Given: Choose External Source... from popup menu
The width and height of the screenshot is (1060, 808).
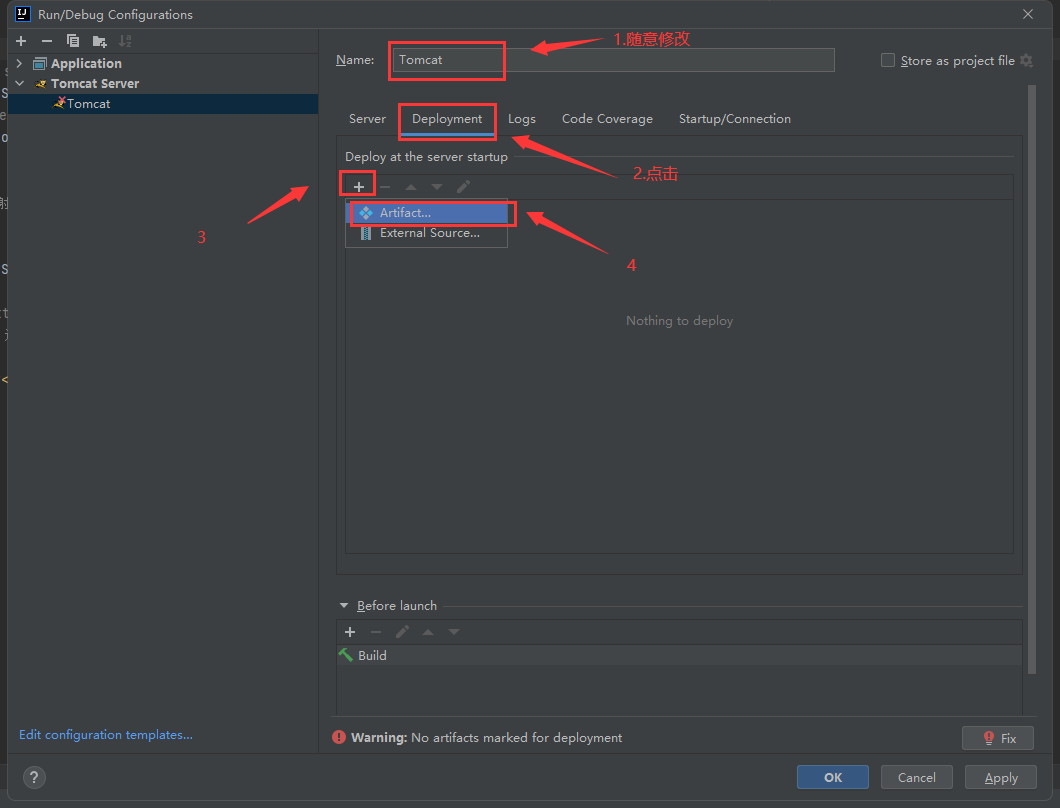Looking at the screenshot, I should coord(427,233).
